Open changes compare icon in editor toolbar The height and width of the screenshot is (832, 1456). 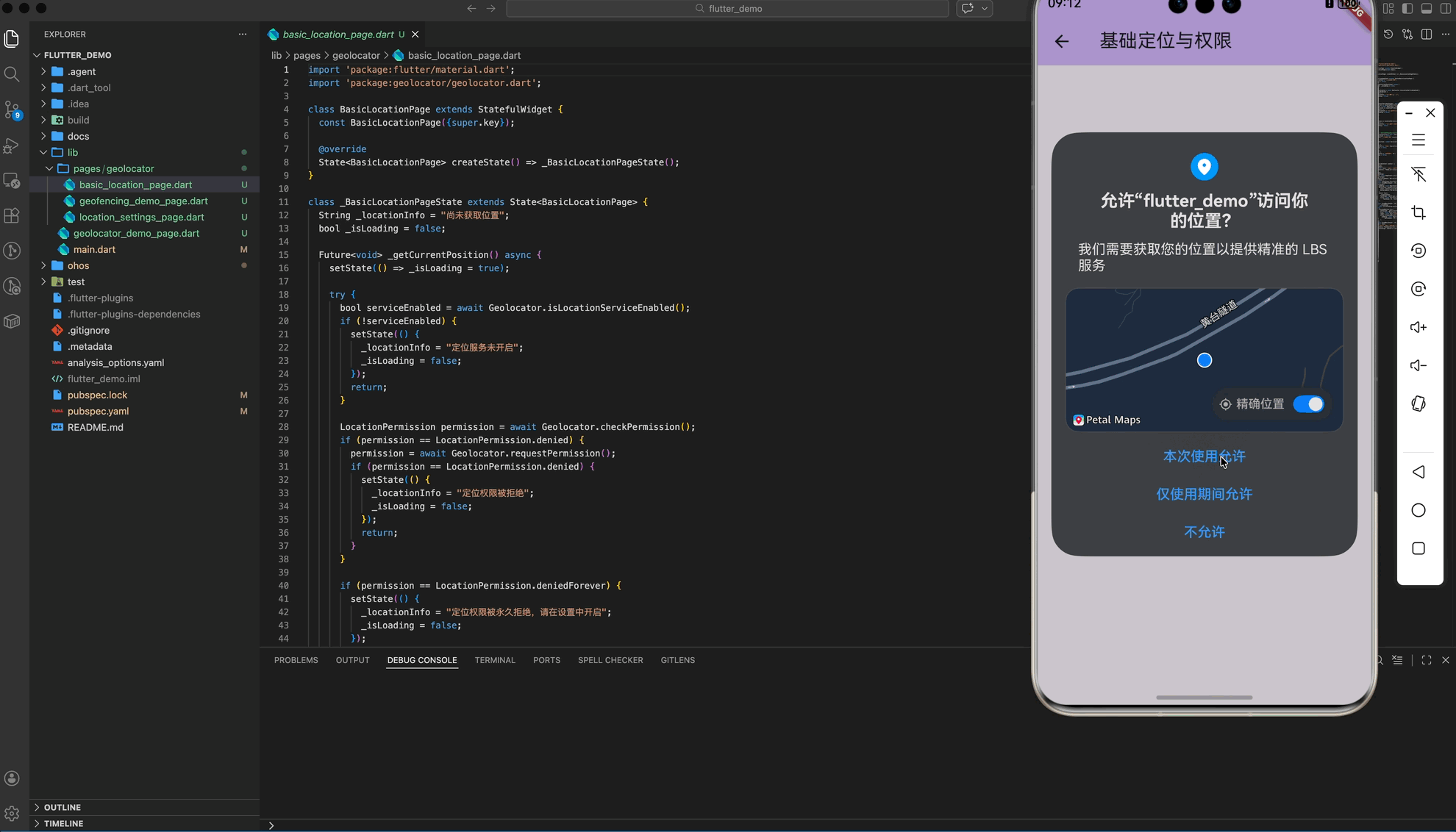[x=1407, y=35]
